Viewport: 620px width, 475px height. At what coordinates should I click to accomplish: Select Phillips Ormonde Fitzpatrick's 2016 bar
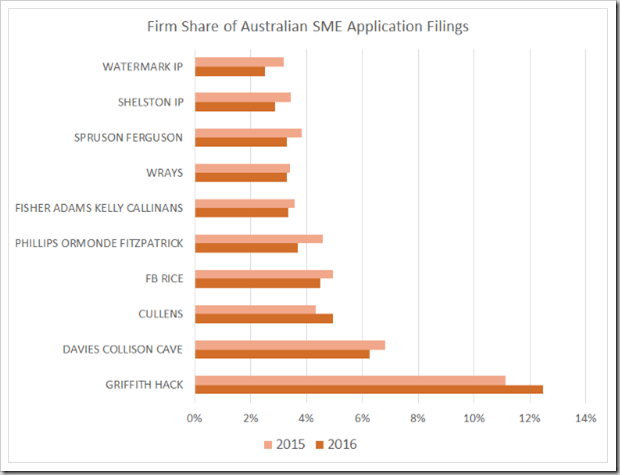[x=246, y=248]
